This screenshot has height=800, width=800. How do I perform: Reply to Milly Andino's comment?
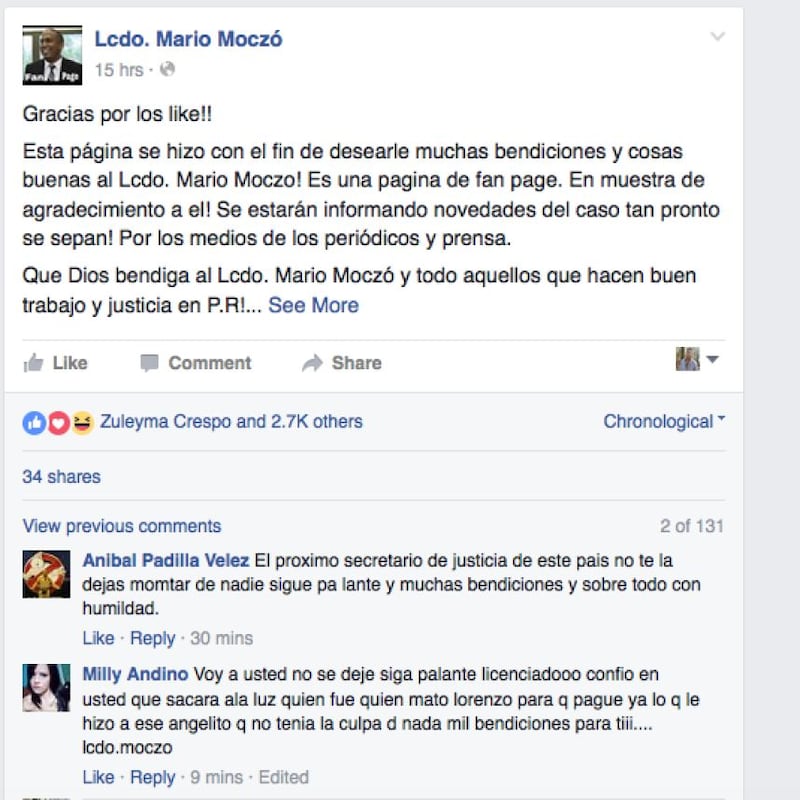coord(153,778)
